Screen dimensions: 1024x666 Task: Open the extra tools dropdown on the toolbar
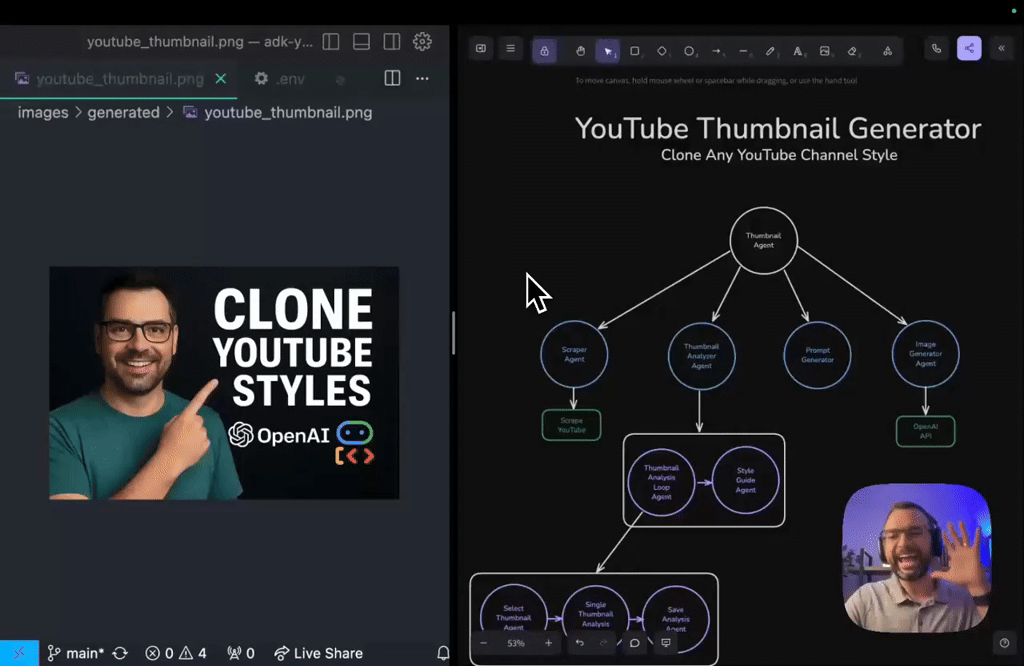tap(888, 50)
